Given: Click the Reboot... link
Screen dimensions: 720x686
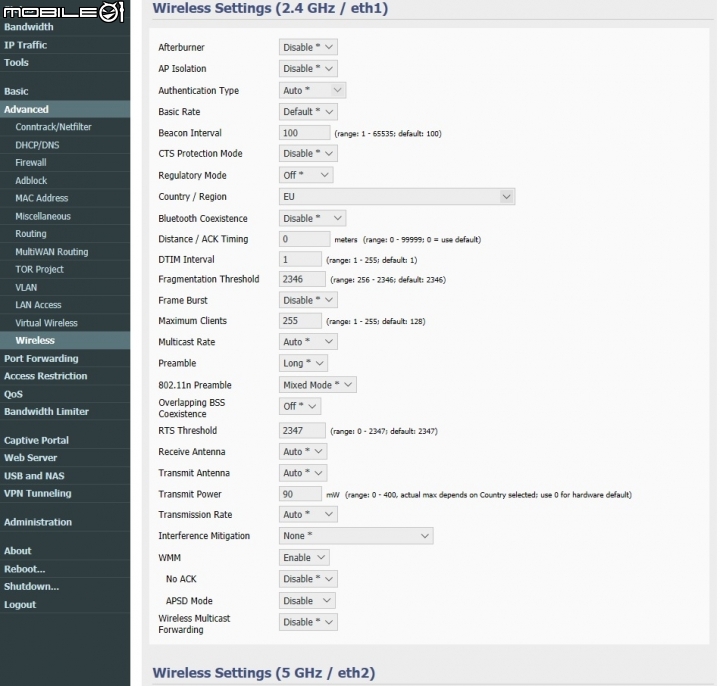Looking at the screenshot, I should (25, 569).
